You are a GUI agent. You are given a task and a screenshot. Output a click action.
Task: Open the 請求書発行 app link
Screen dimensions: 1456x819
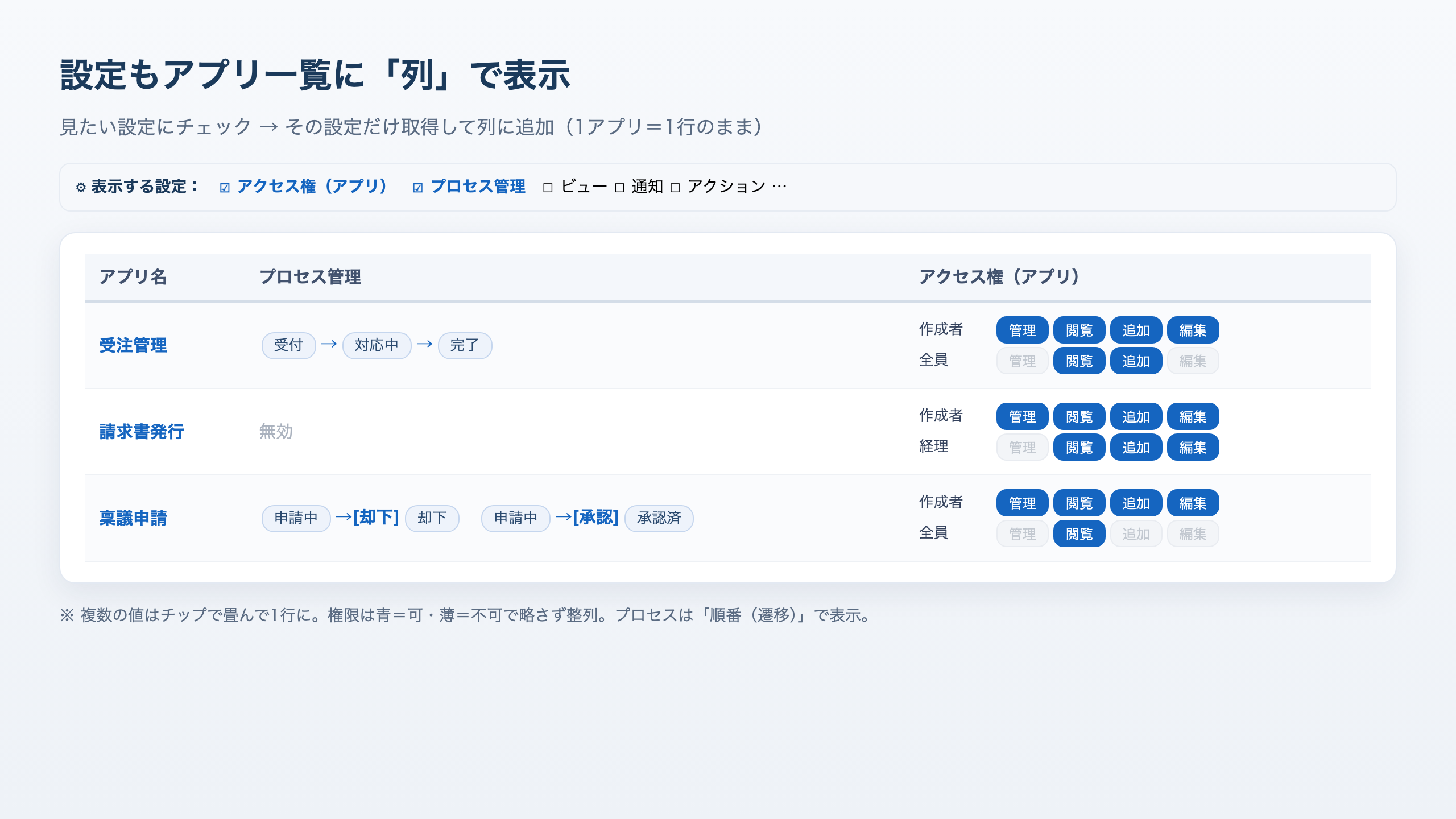coord(142,432)
